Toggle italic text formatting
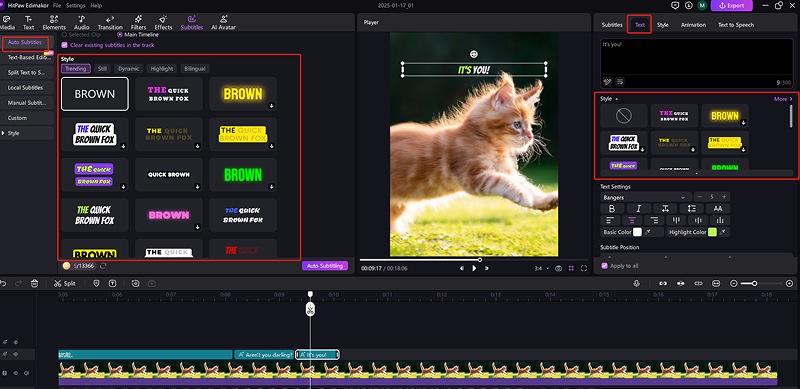800x389 pixels. click(x=638, y=208)
